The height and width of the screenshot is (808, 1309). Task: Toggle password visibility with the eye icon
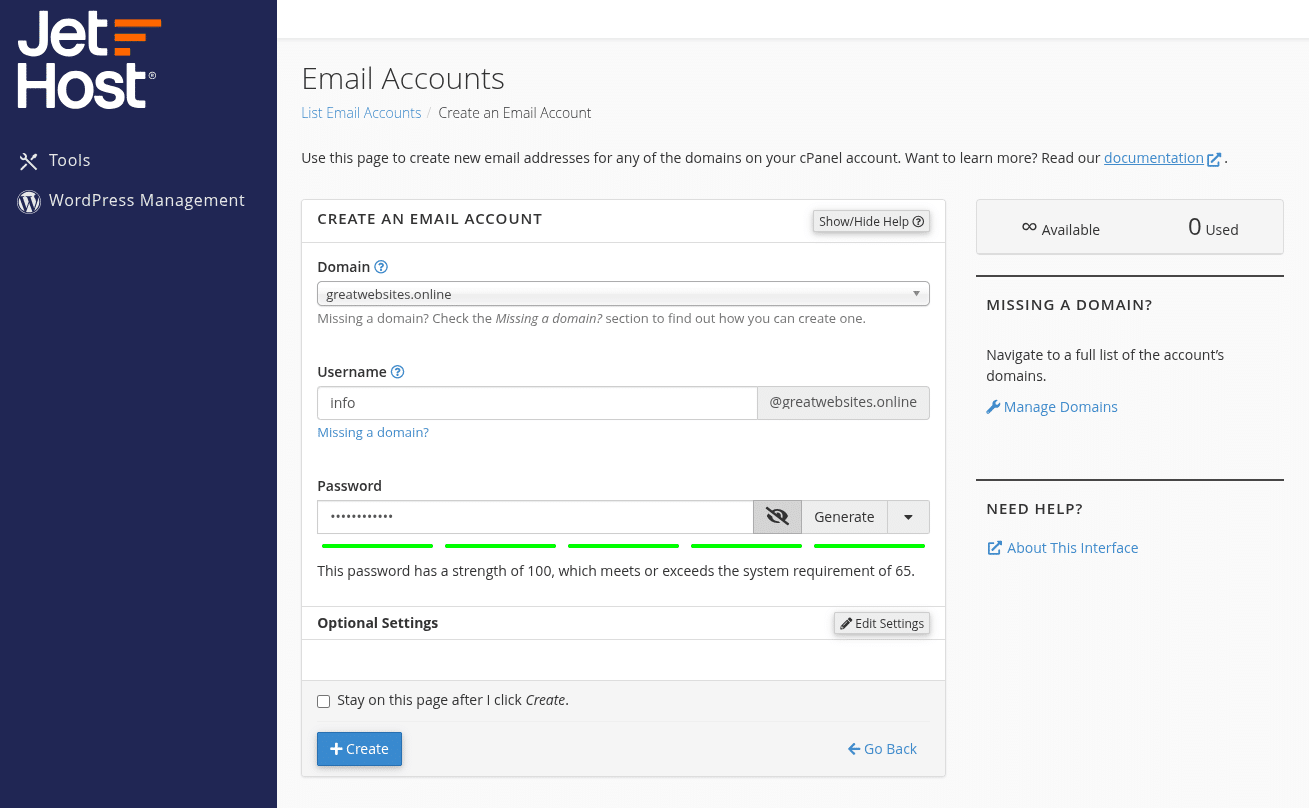pos(777,516)
